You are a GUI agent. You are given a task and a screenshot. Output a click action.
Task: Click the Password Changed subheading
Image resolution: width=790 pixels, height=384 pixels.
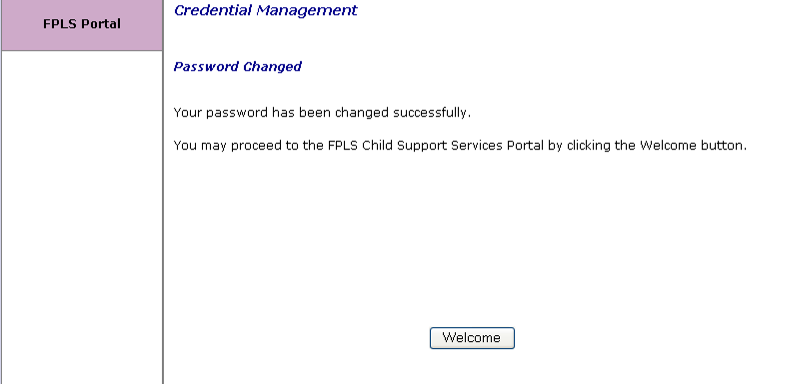pos(237,67)
